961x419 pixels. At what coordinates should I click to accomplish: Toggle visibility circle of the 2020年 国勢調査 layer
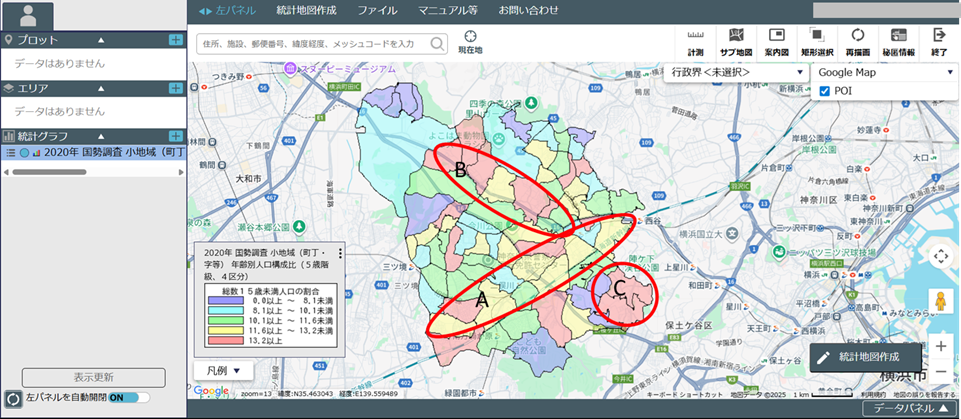(24, 153)
